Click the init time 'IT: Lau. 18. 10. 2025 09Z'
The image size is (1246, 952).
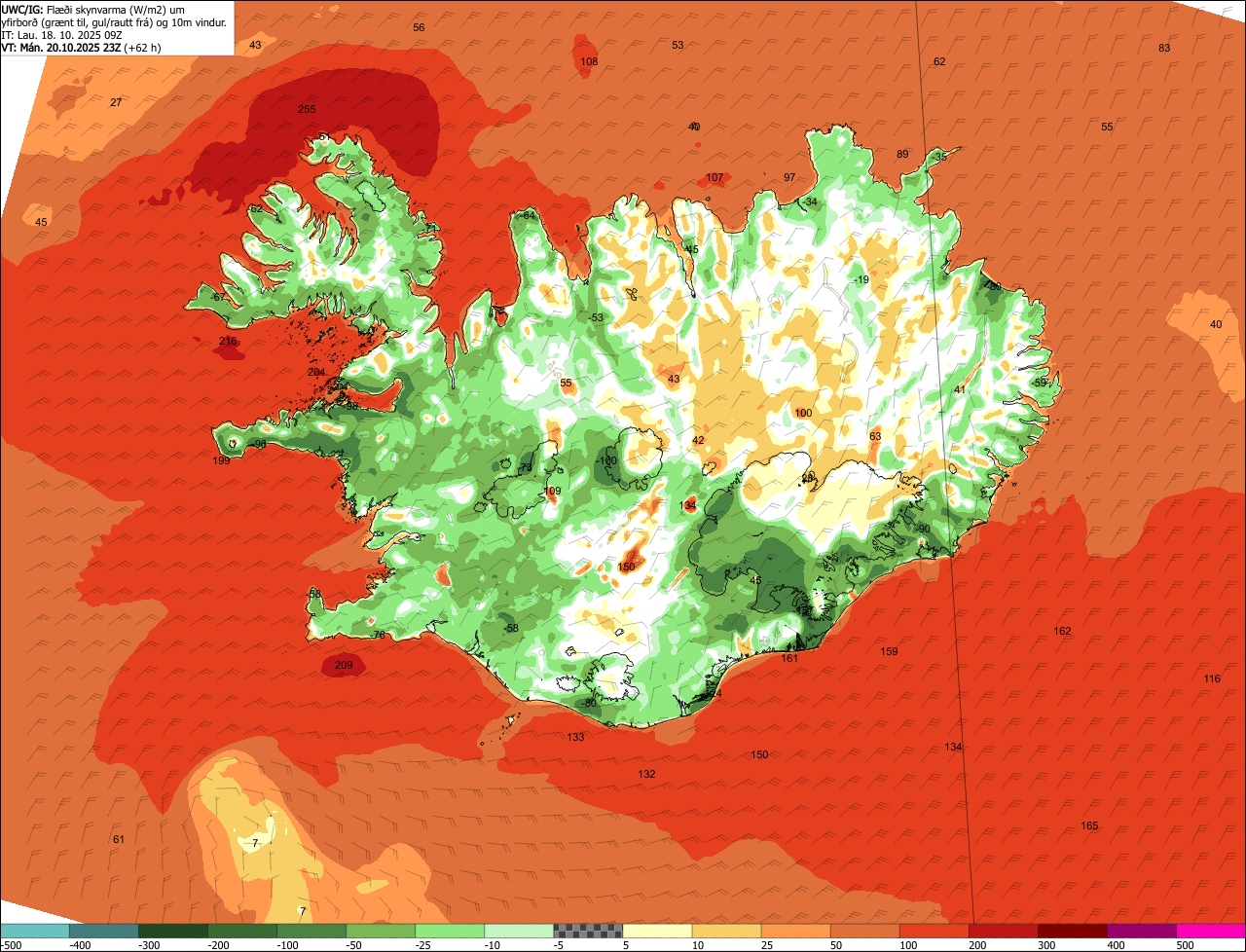[x=61, y=34]
